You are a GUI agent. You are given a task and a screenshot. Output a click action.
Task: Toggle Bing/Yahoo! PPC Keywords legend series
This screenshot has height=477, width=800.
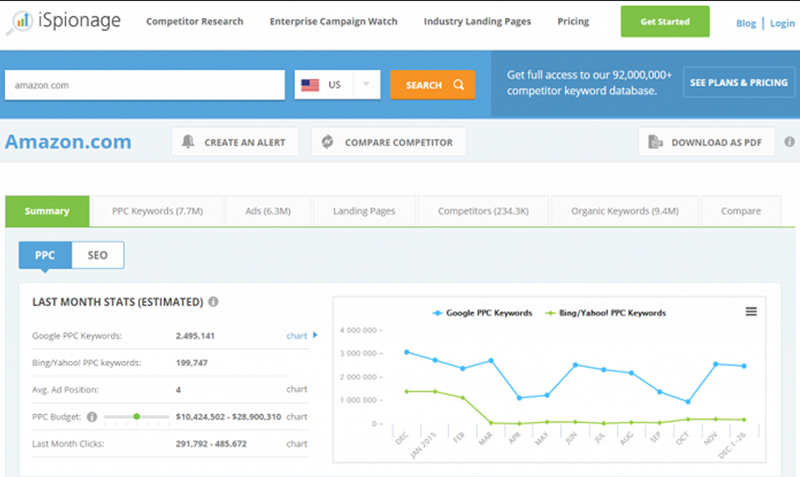[606, 313]
